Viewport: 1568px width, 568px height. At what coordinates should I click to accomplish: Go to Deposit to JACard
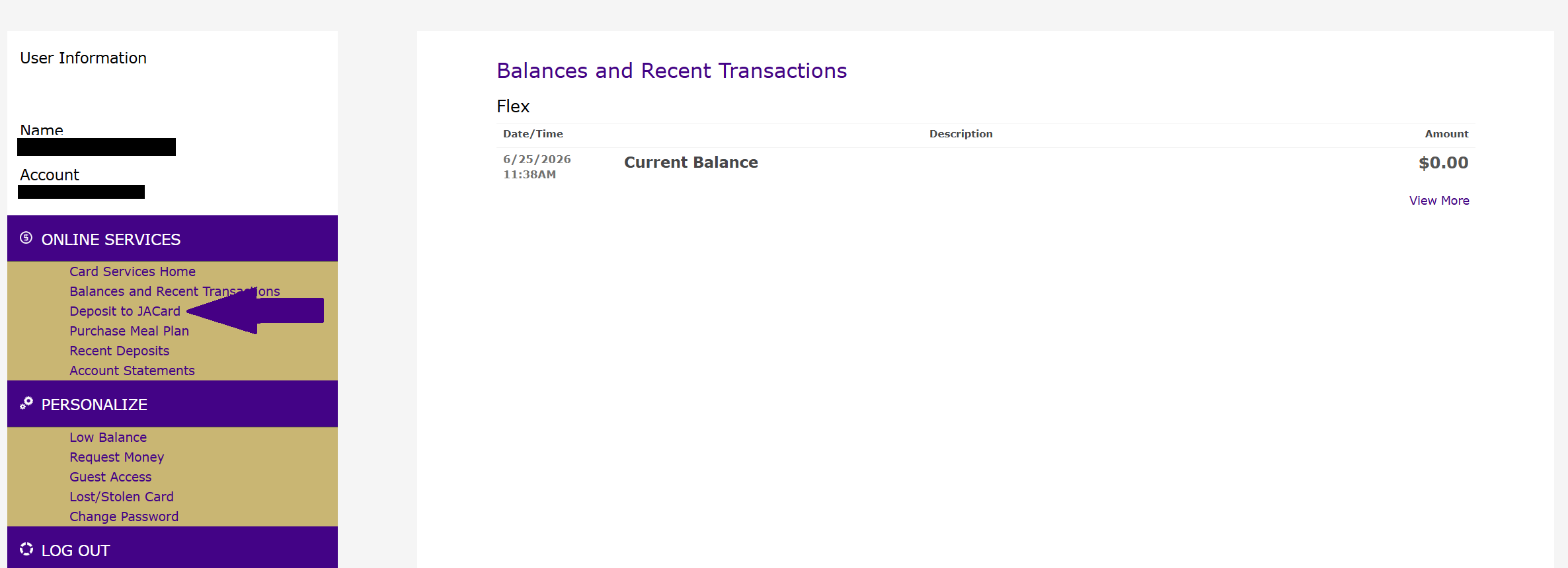(125, 311)
